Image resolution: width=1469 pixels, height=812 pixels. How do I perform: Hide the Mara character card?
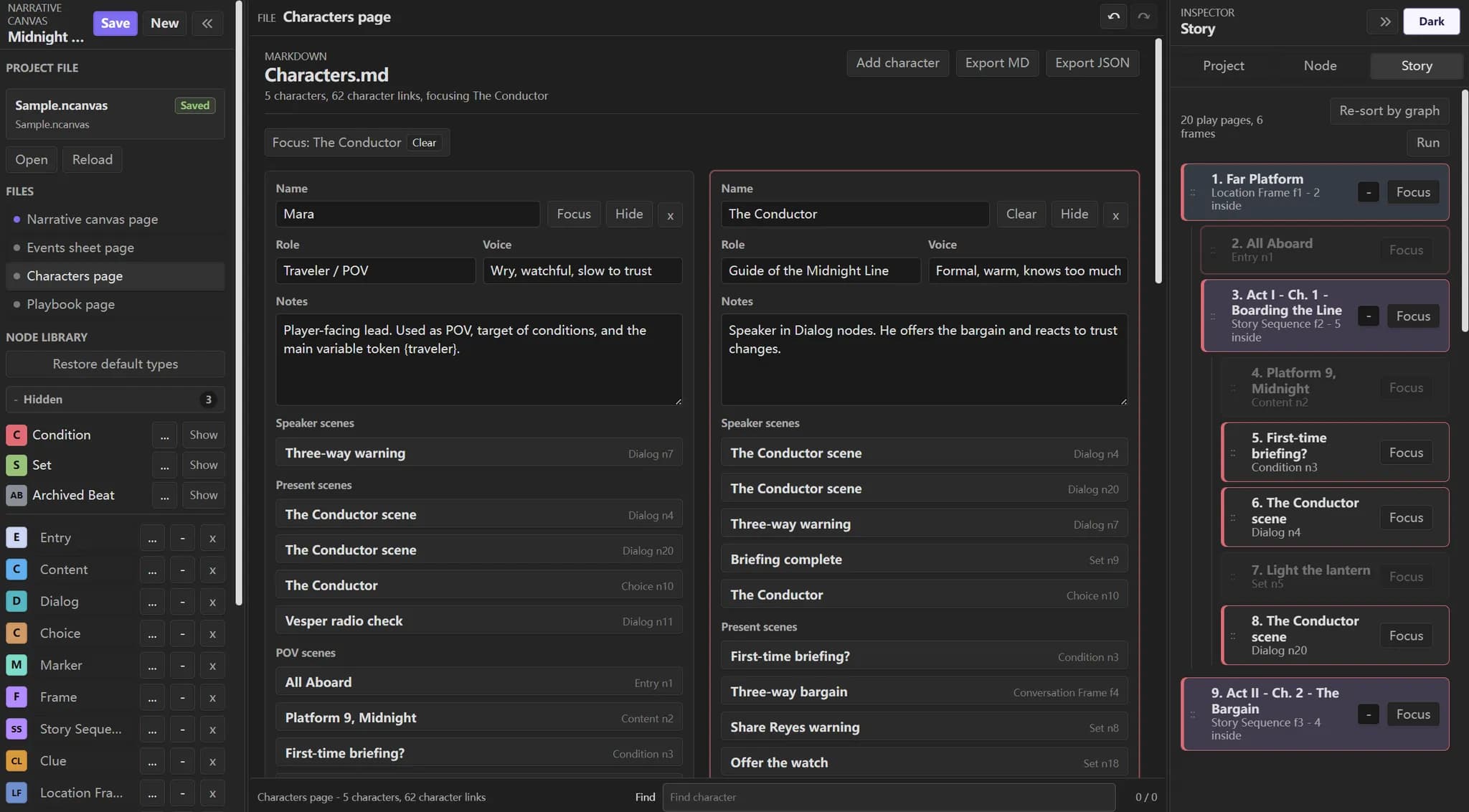629,214
